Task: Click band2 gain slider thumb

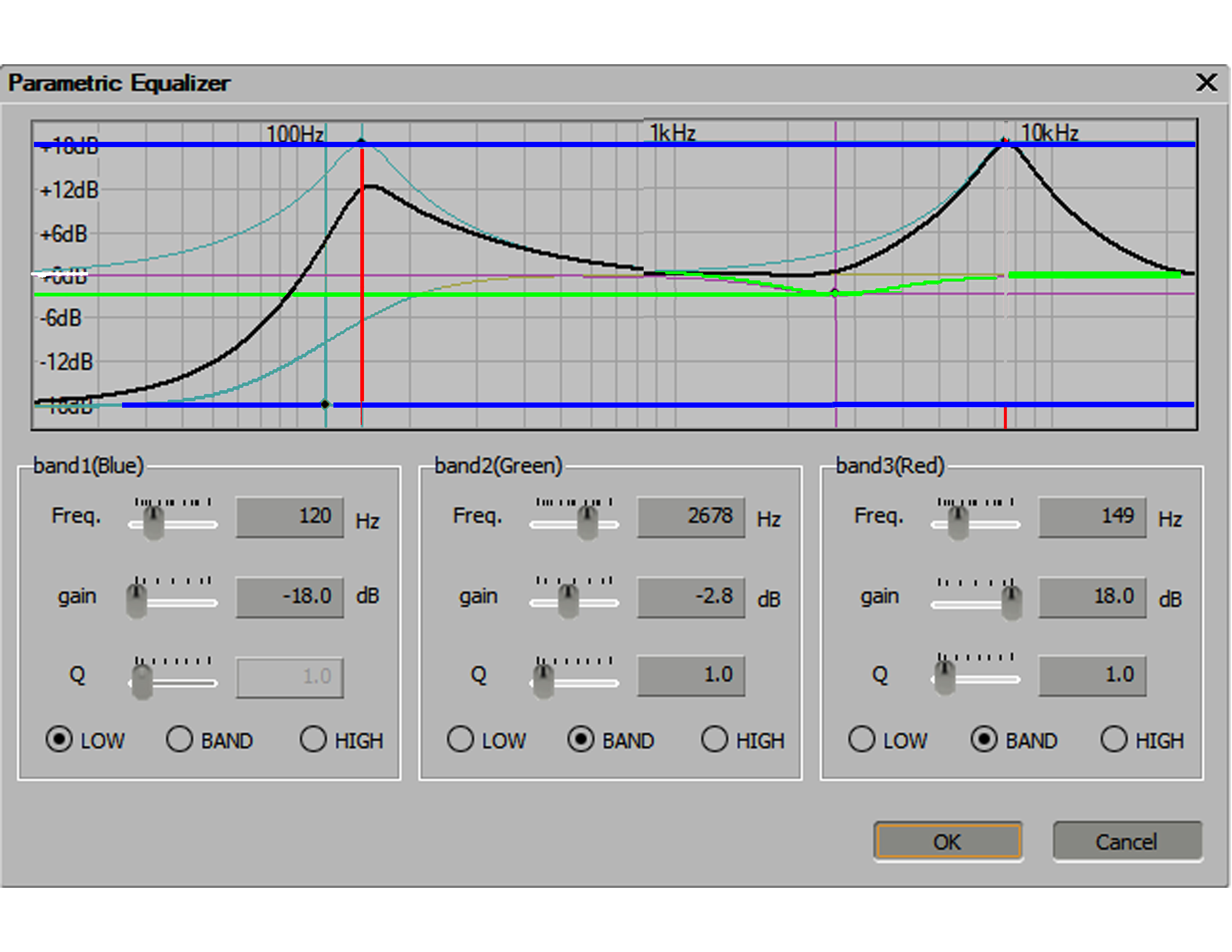Action: pos(568,601)
